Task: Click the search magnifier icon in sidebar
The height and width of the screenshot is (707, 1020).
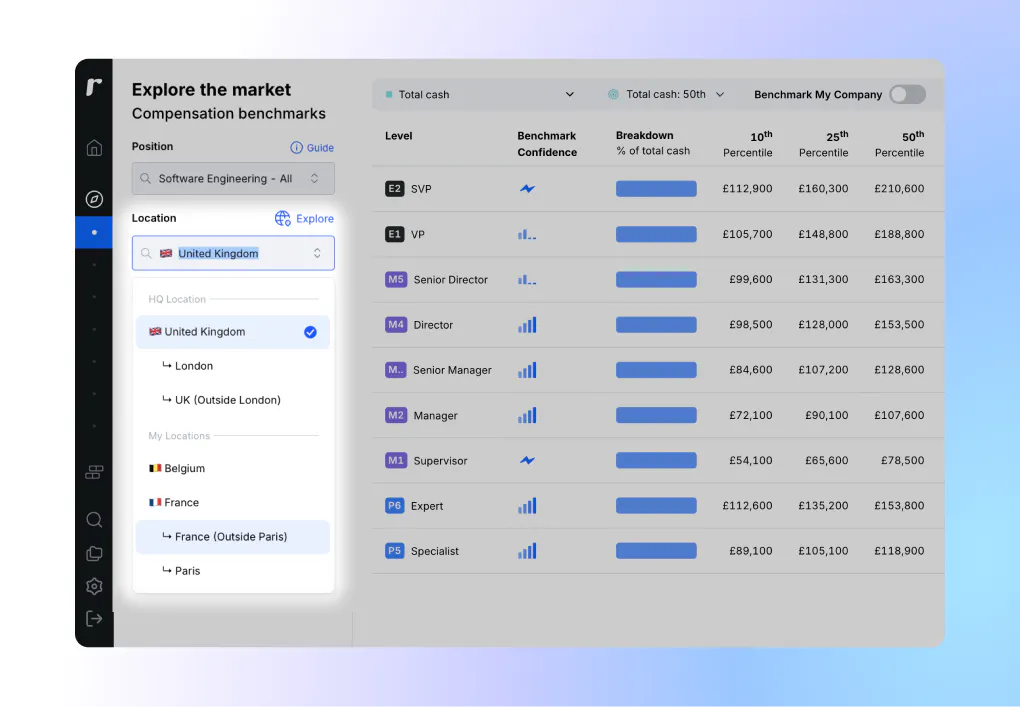Action: (94, 520)
